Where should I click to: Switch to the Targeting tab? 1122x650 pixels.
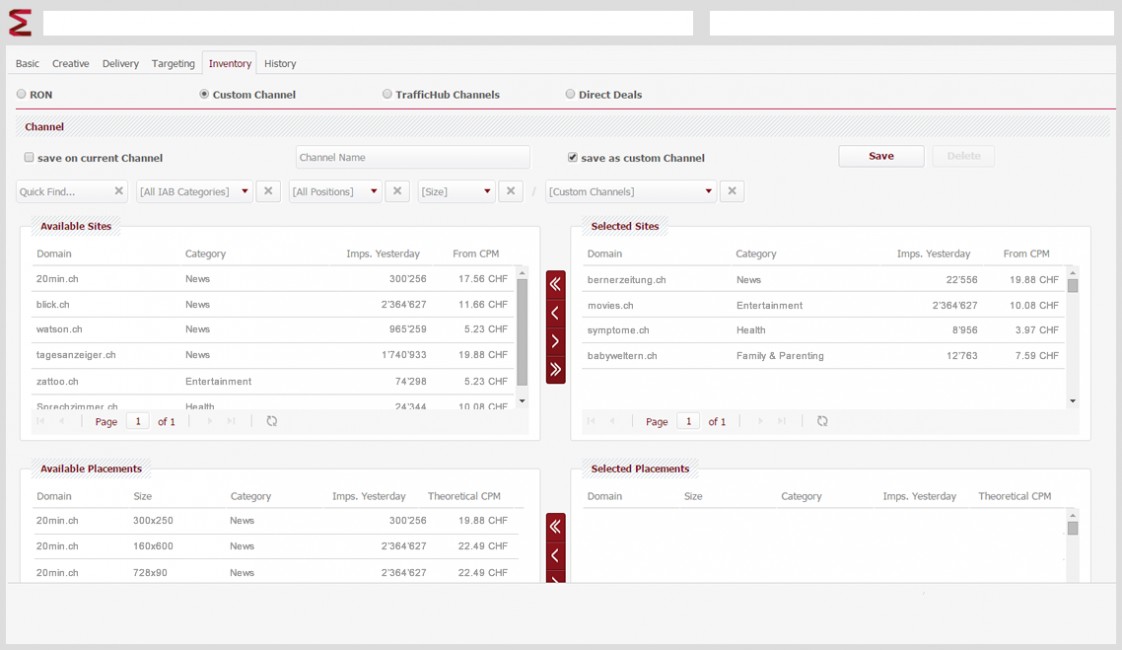pos(173,64)
